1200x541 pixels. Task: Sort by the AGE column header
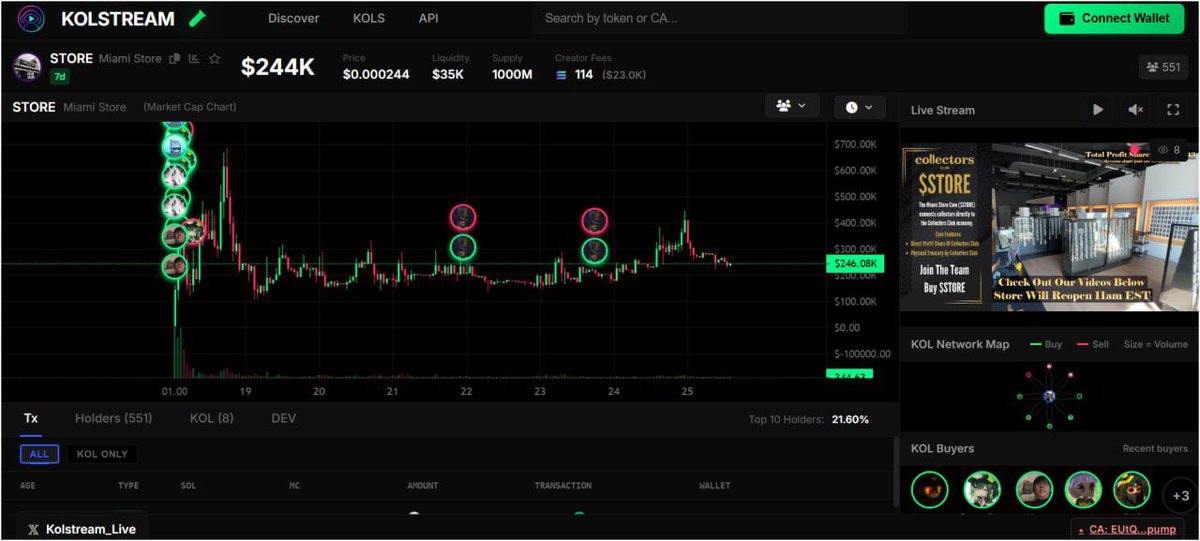click(x=30, y=486)
